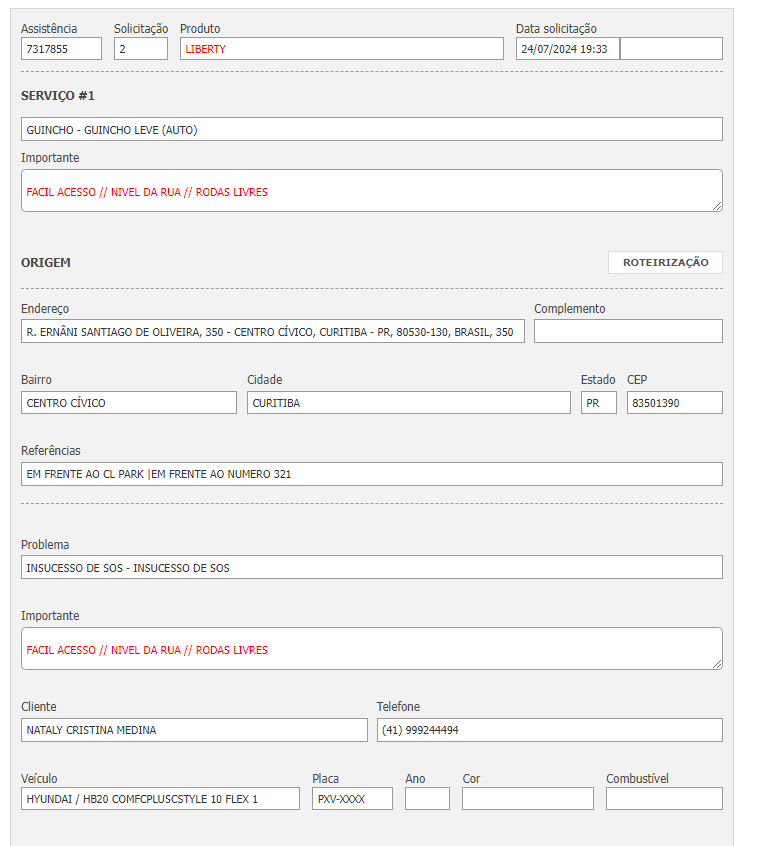Click the Estado field containing PR

click(x=598, y=403)
